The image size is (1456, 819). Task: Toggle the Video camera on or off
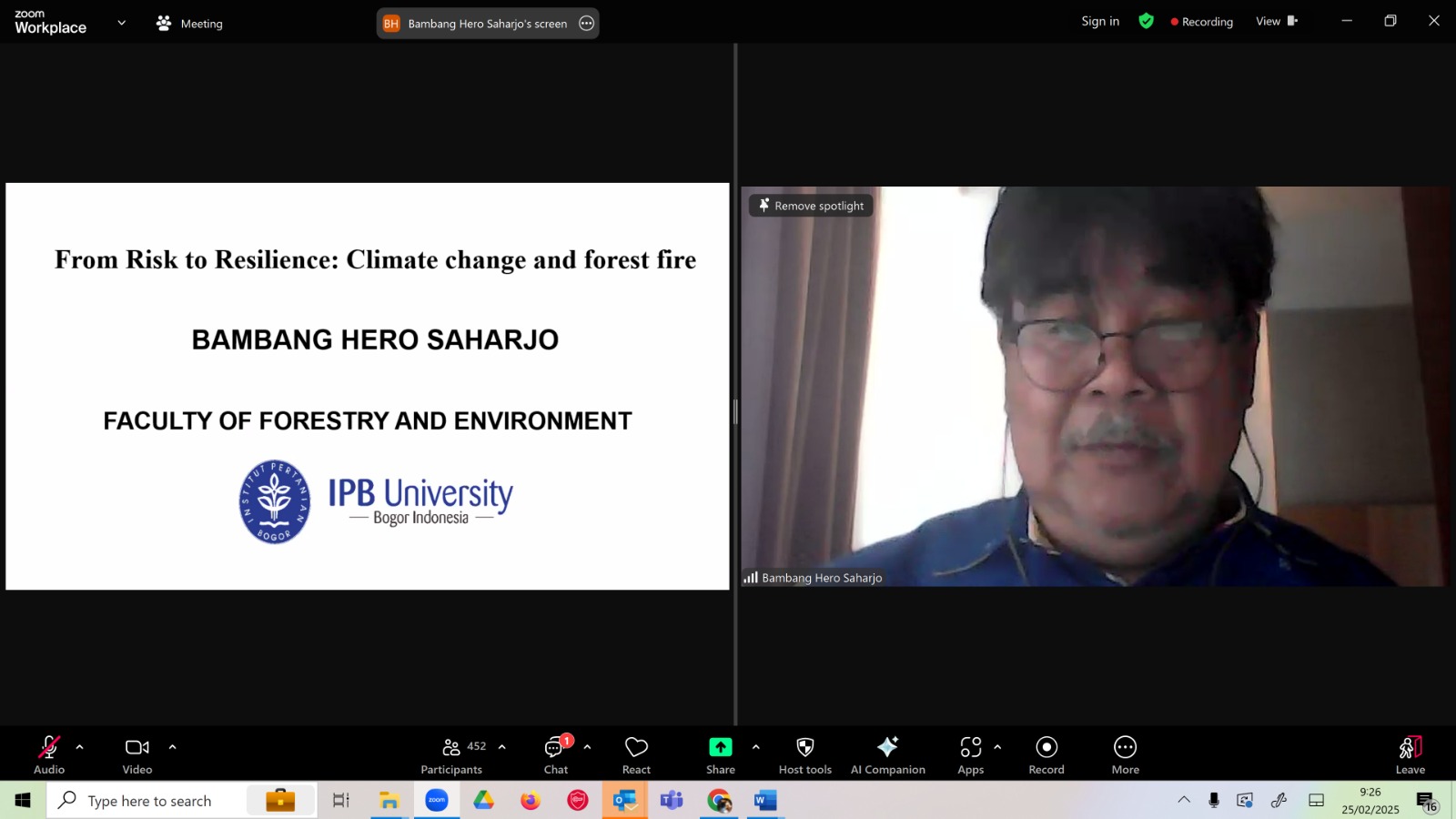pos(137,755)
